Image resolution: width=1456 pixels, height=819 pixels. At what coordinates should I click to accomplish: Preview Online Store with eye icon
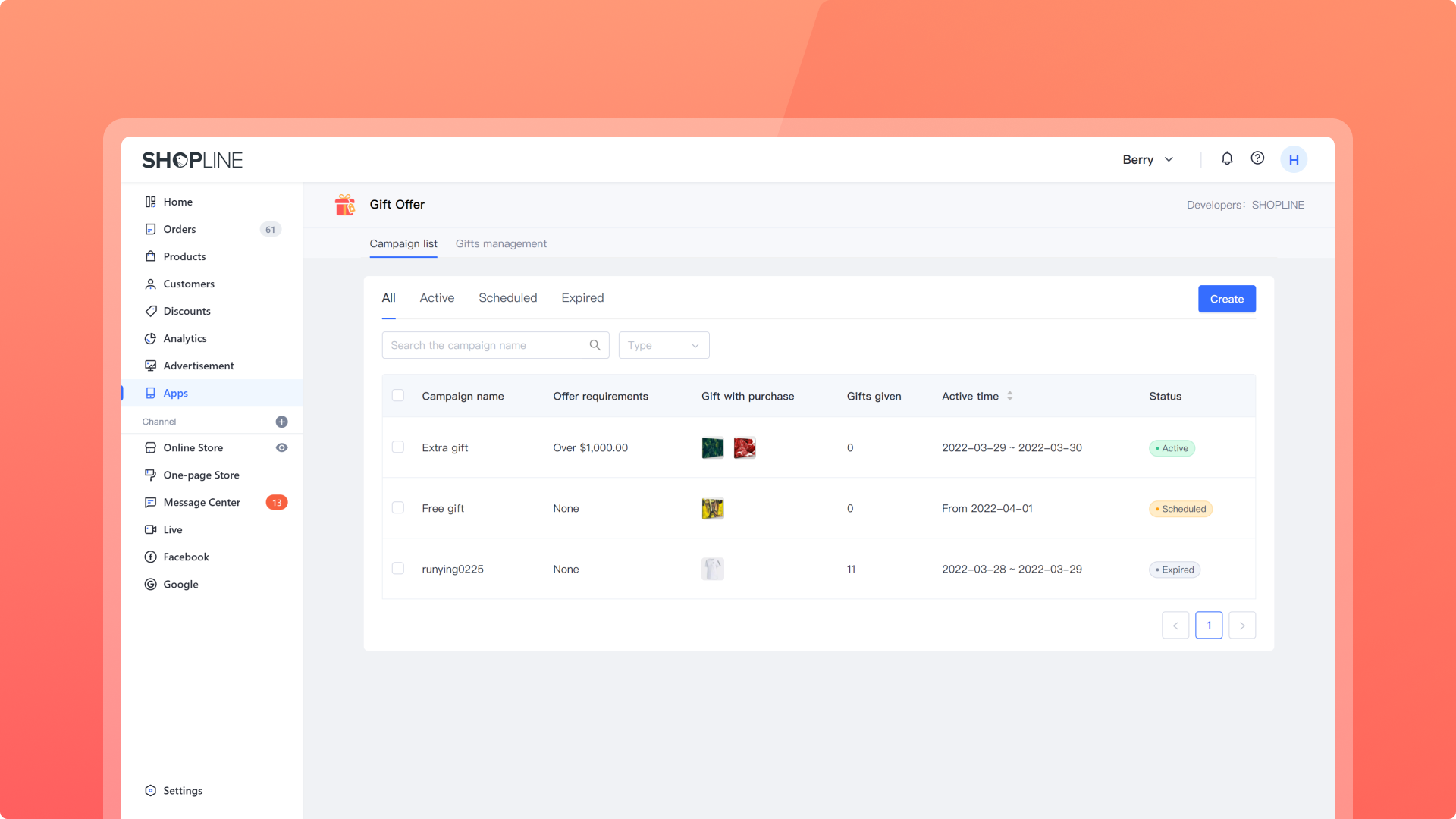pos(281,447)
